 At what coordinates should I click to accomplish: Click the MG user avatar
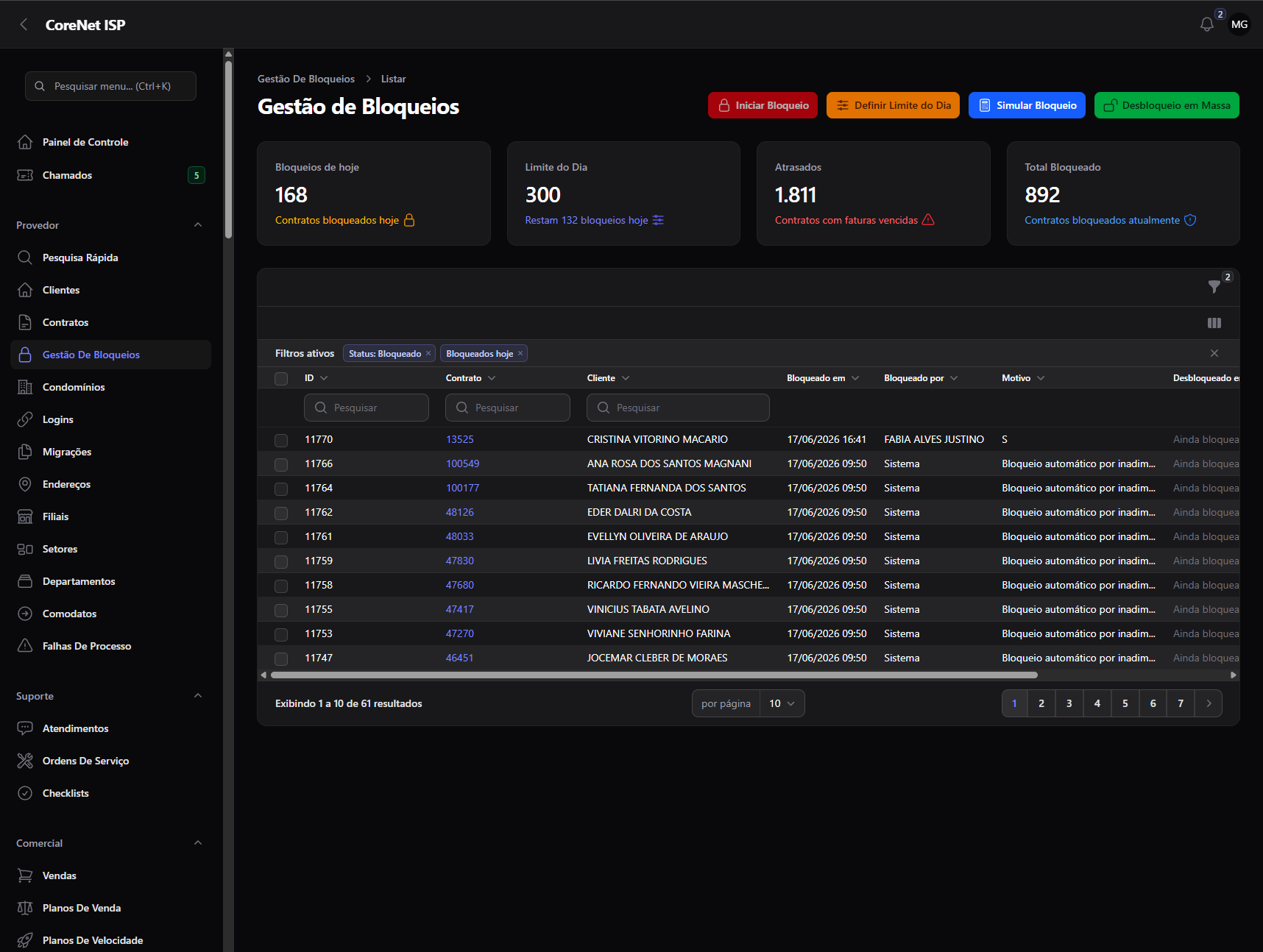(x=1239, y=24)
